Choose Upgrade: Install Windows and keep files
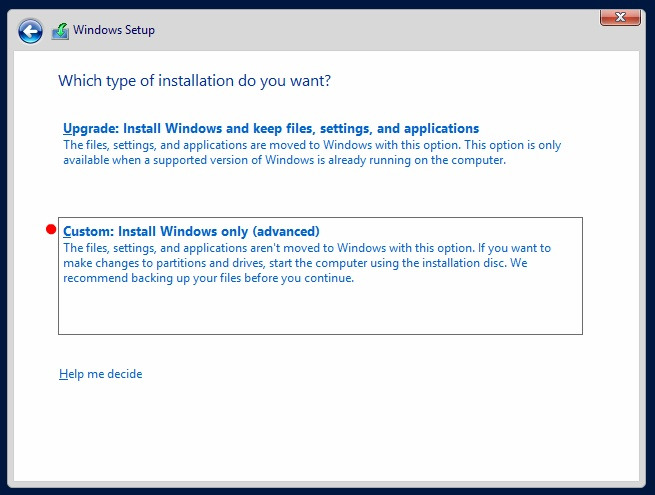 pyautogui.click(x=271, y=128)
